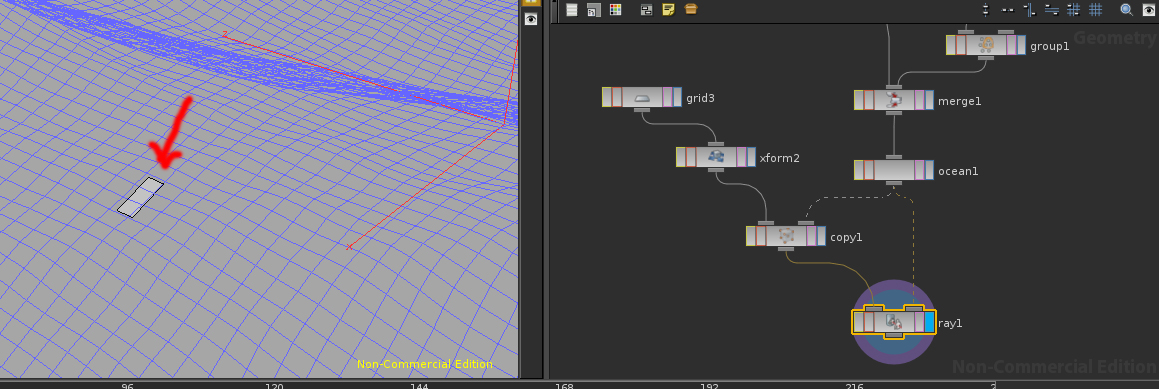Toggle the viewport eye visibility icon
Image resolution: width=1159 pixels, height=389 pixels.
531,19
